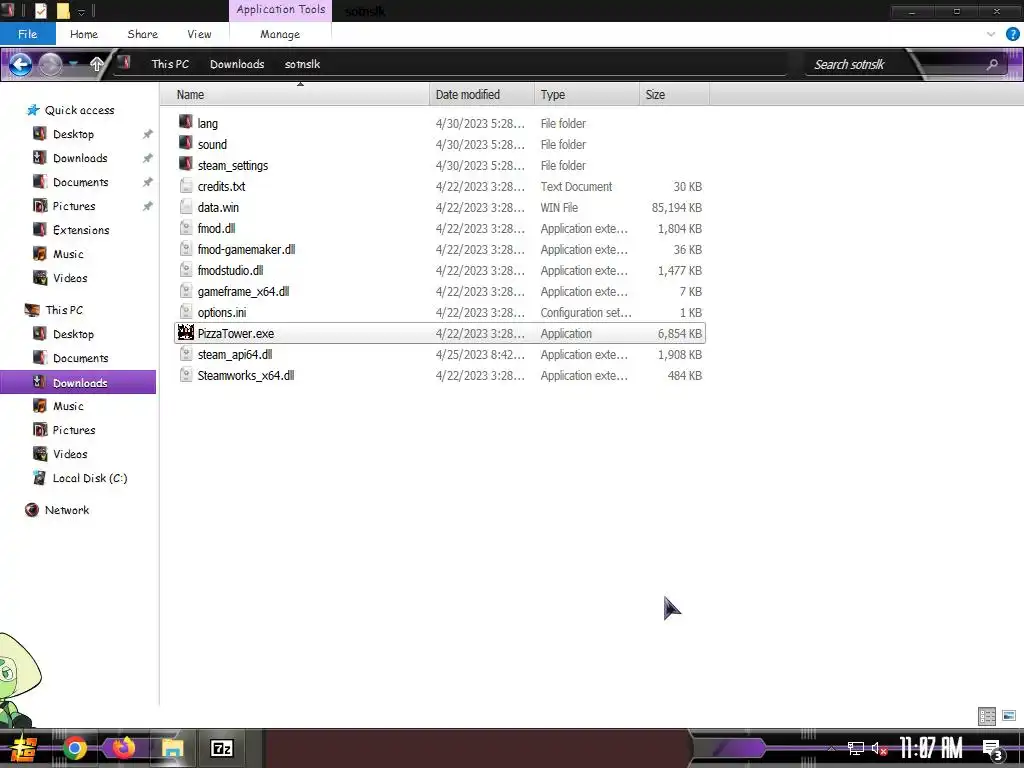The height and width of the screenshot is (768, 1024).
Task: Open Videos under Quick access
Action: pos(70,278)
